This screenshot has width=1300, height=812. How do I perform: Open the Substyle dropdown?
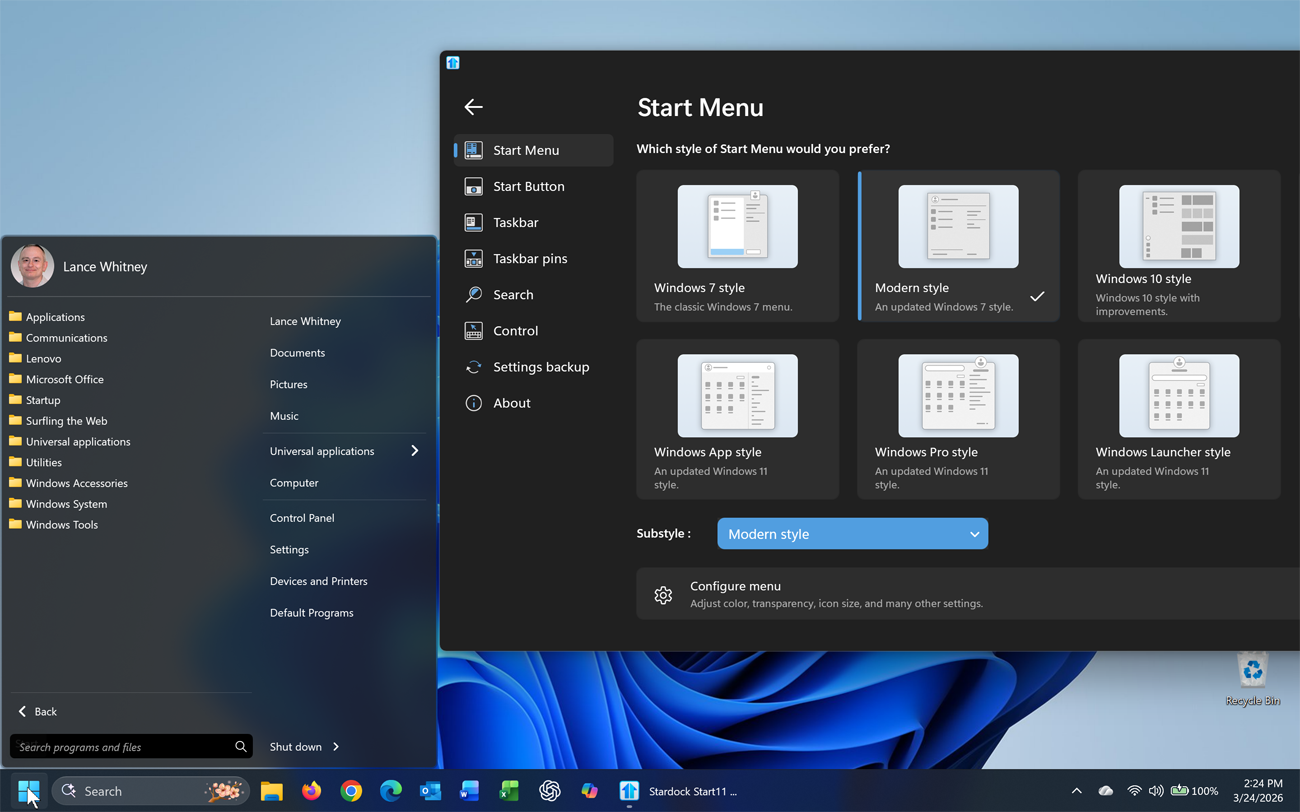(852, 533)
